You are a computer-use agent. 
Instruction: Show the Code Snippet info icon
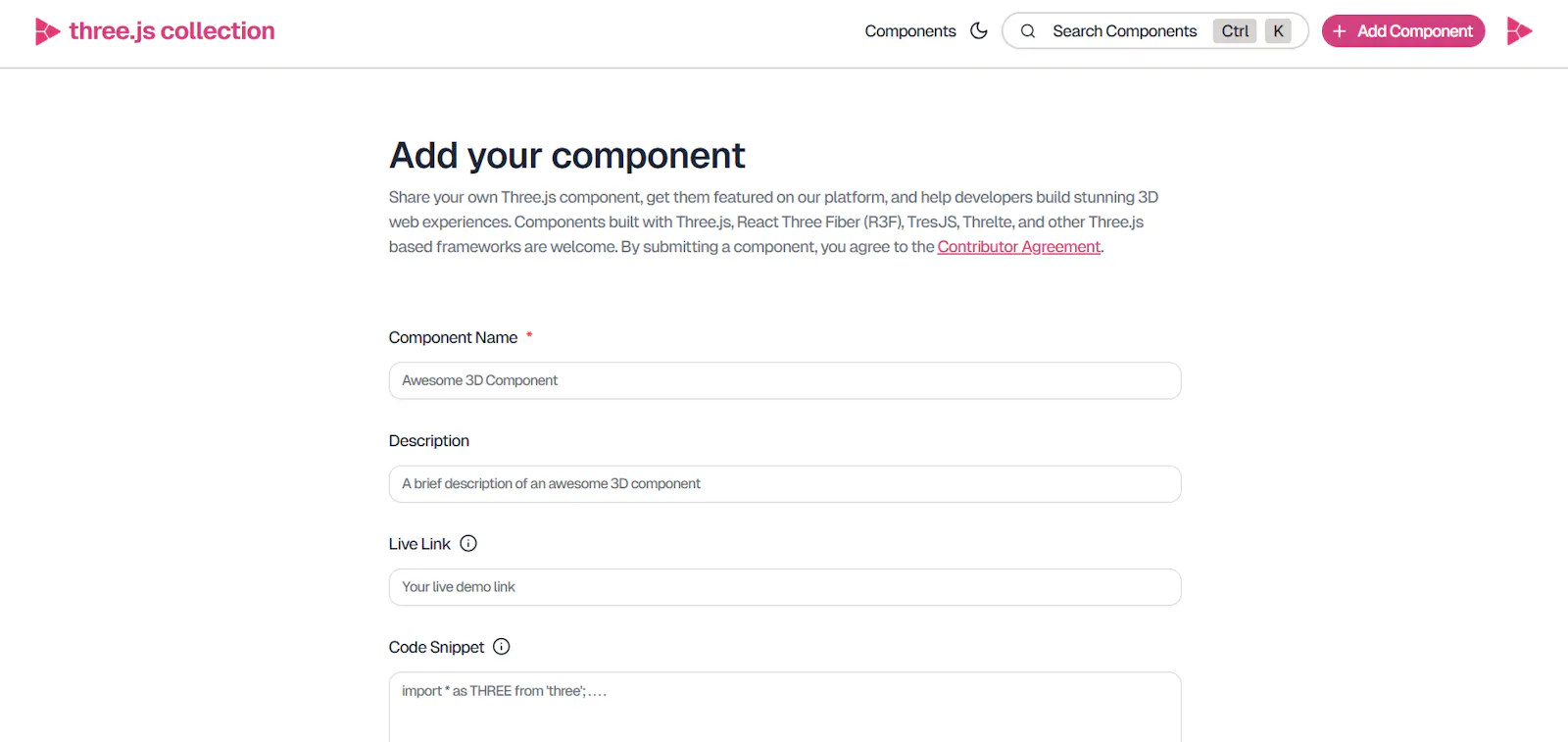tap(502, 647)
